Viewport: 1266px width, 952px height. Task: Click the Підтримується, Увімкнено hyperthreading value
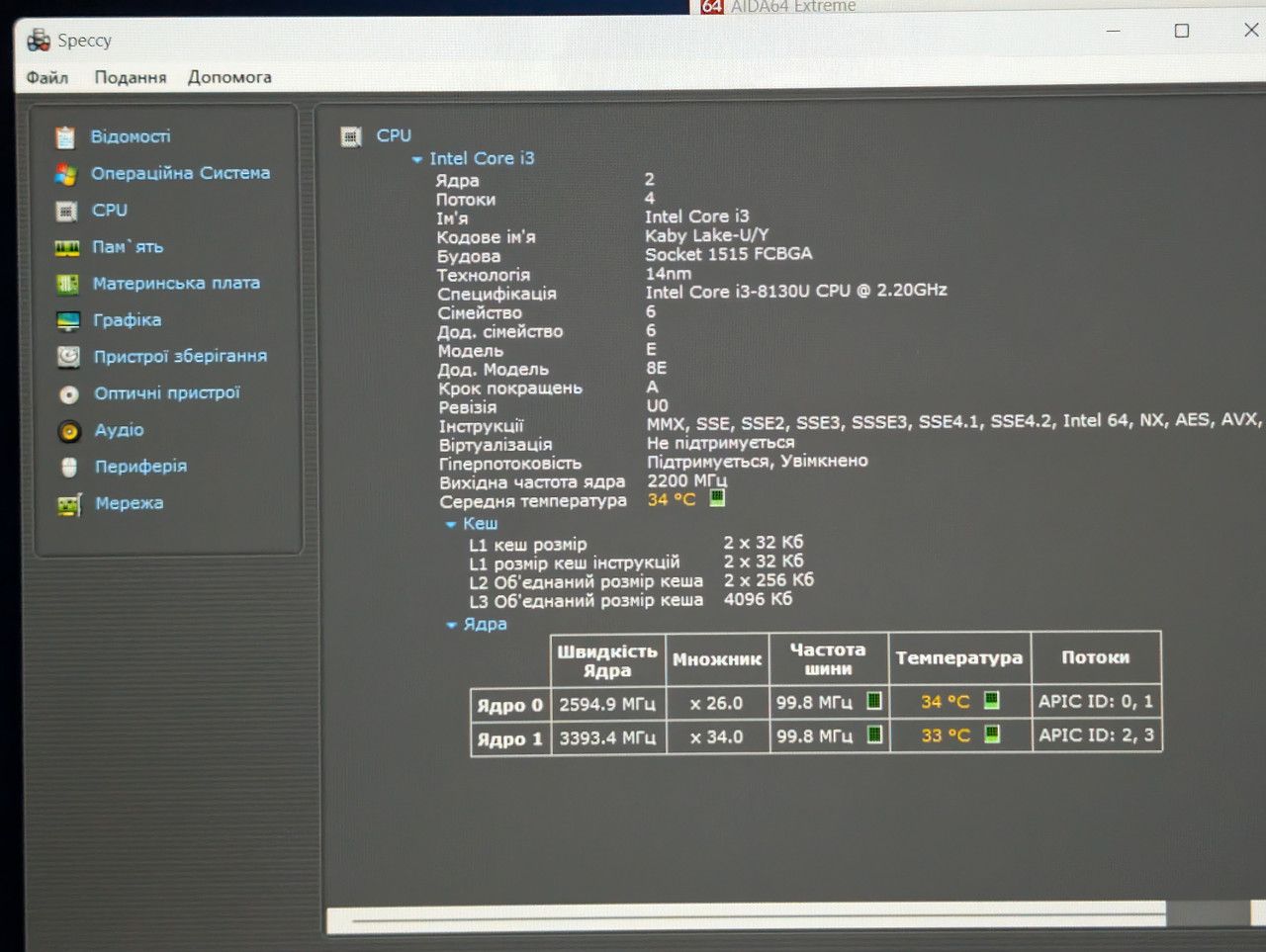click(757, 462)
